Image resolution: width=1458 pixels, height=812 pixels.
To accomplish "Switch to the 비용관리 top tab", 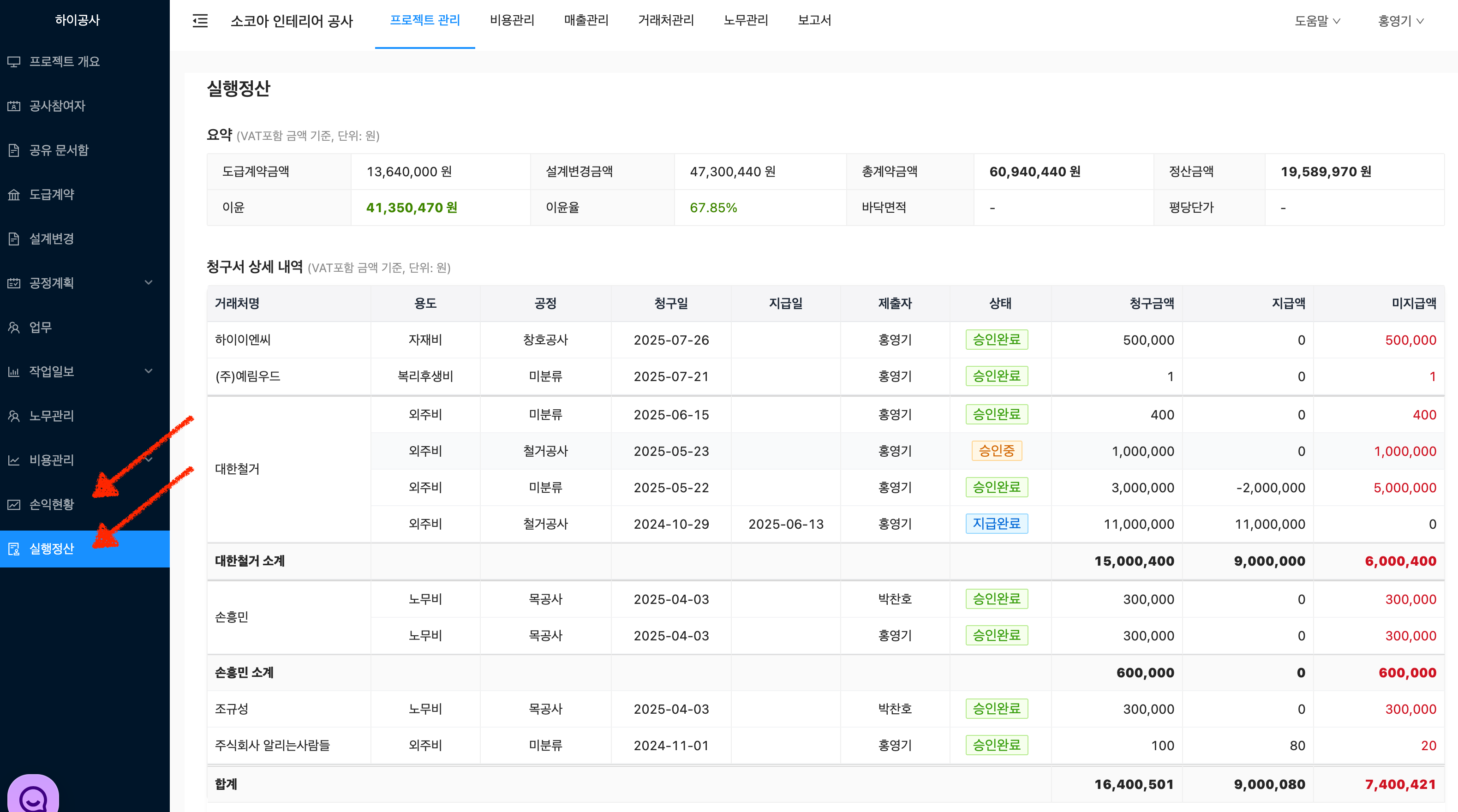I will coord(512,20).
